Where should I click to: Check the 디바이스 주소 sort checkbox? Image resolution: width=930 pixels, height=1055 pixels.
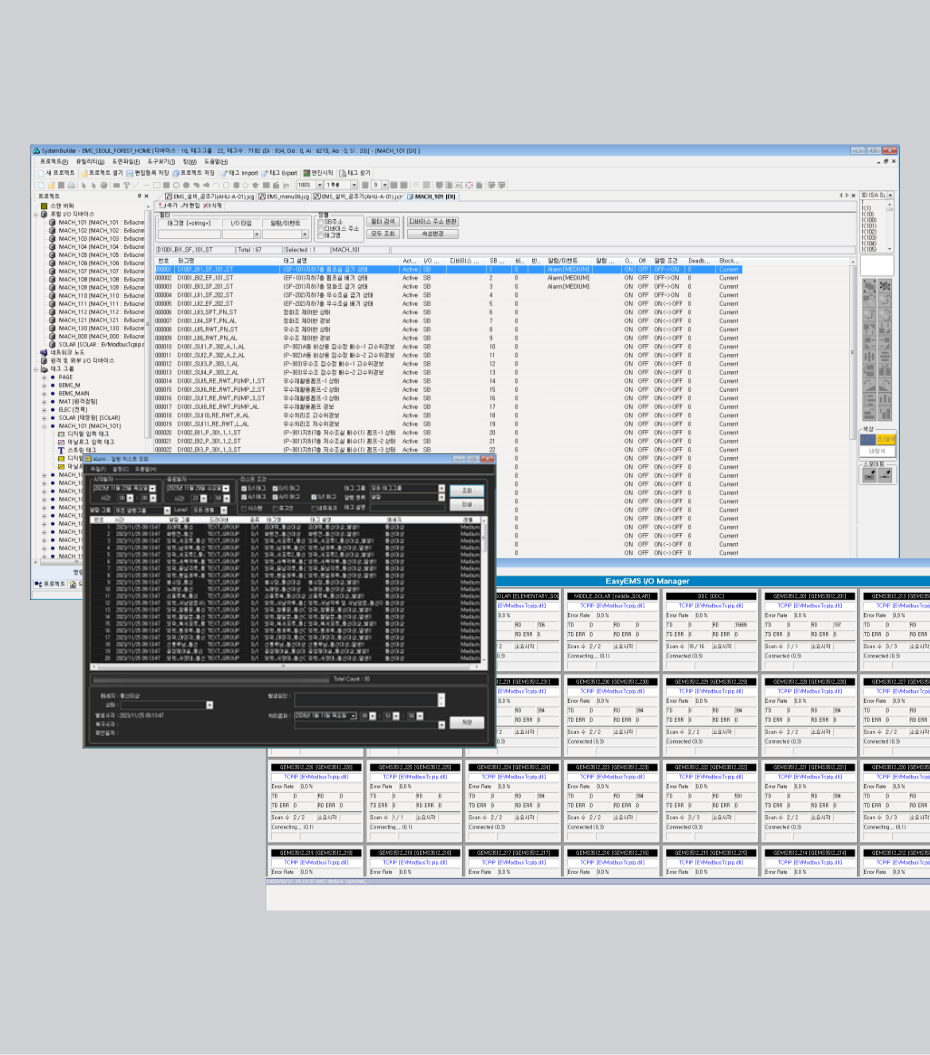322,229
